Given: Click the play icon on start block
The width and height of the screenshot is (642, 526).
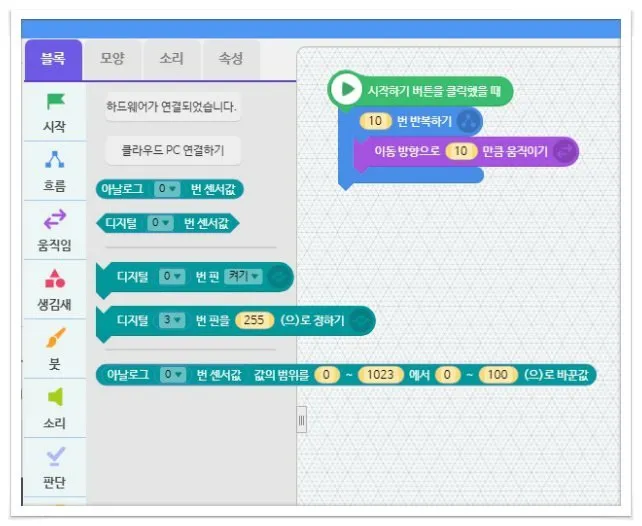Looking at the screenshot, I should [x=346, y=89].
